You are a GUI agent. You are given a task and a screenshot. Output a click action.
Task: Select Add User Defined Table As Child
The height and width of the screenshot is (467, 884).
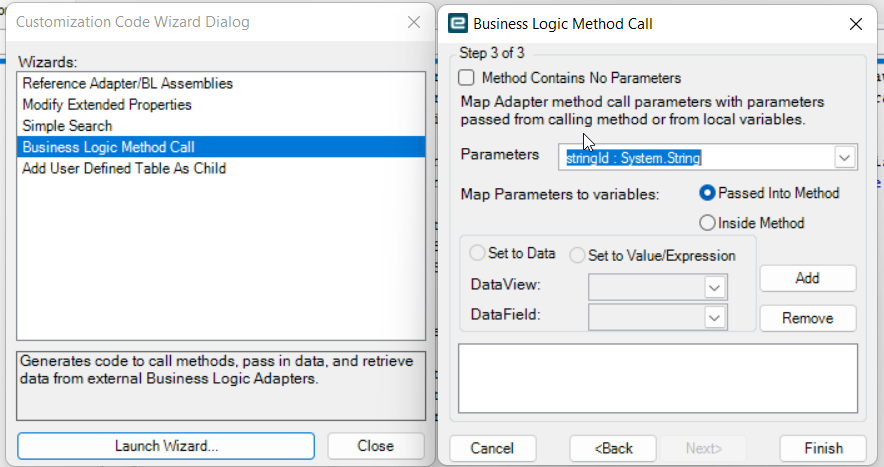click(221, 169)
